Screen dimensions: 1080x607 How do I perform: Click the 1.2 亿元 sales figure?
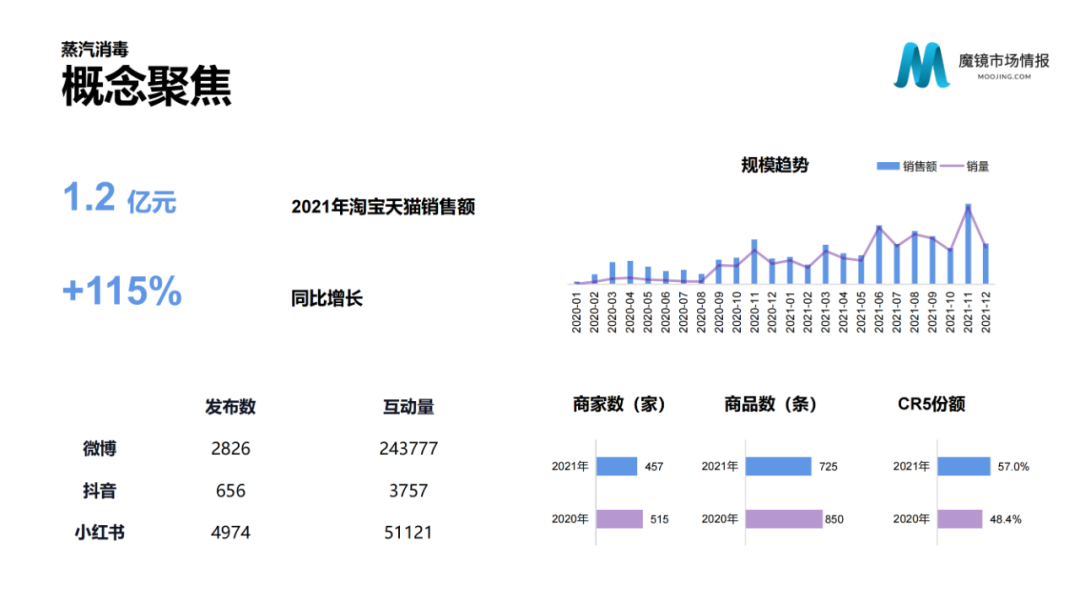119,198
